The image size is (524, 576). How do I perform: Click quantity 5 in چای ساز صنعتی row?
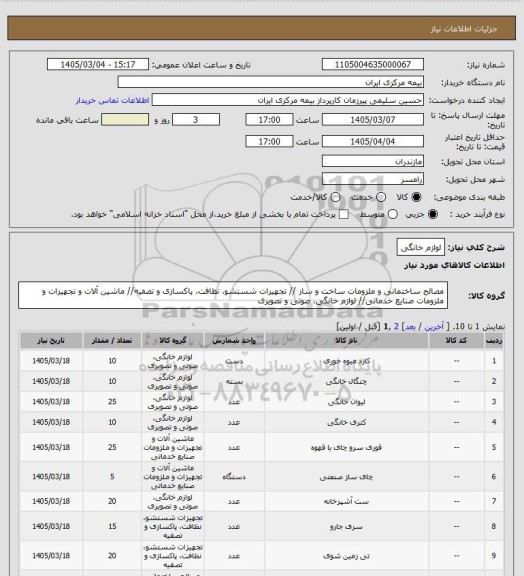pos(112,476)
